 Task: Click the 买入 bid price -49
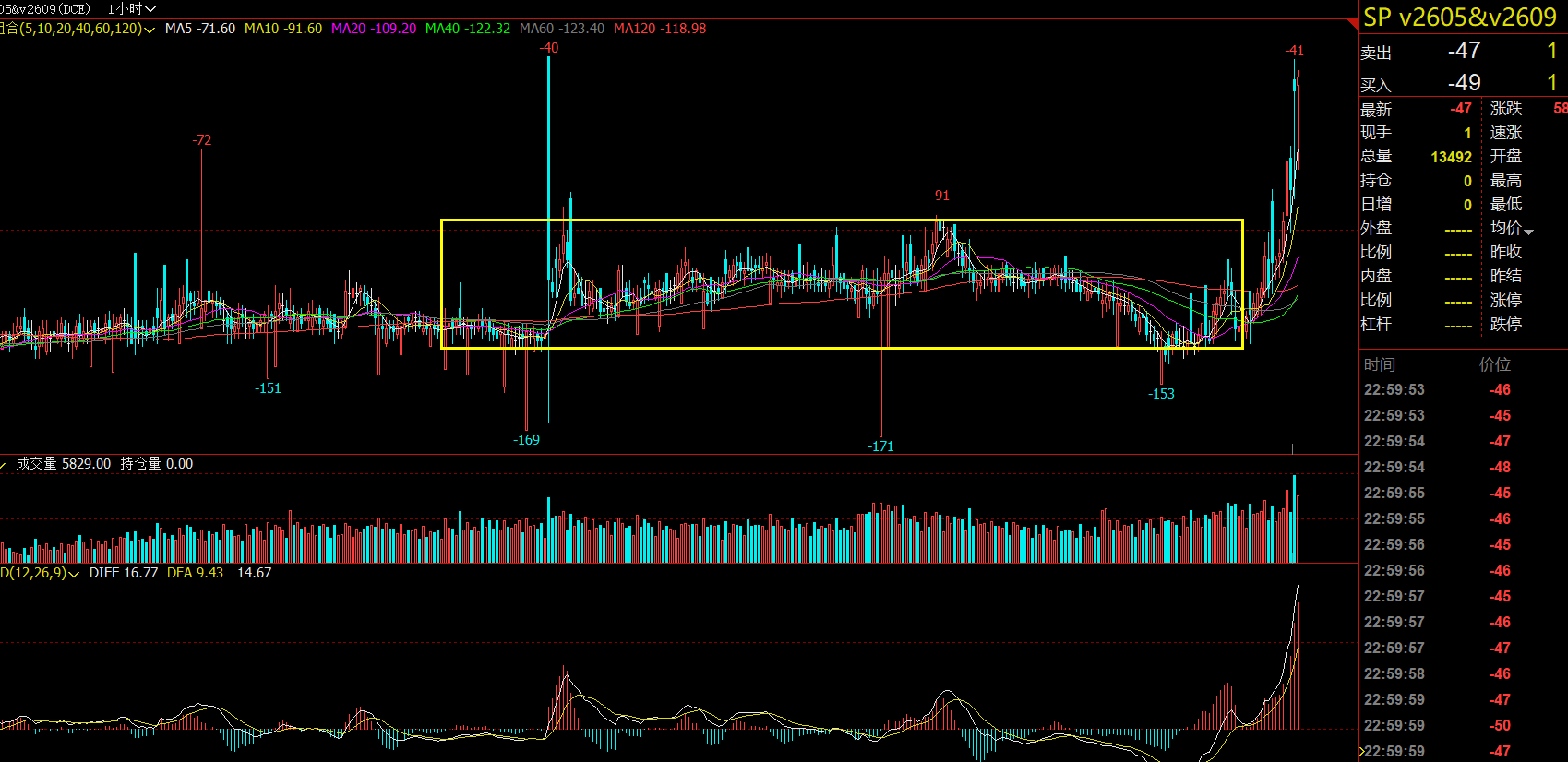click(1464, 83)
